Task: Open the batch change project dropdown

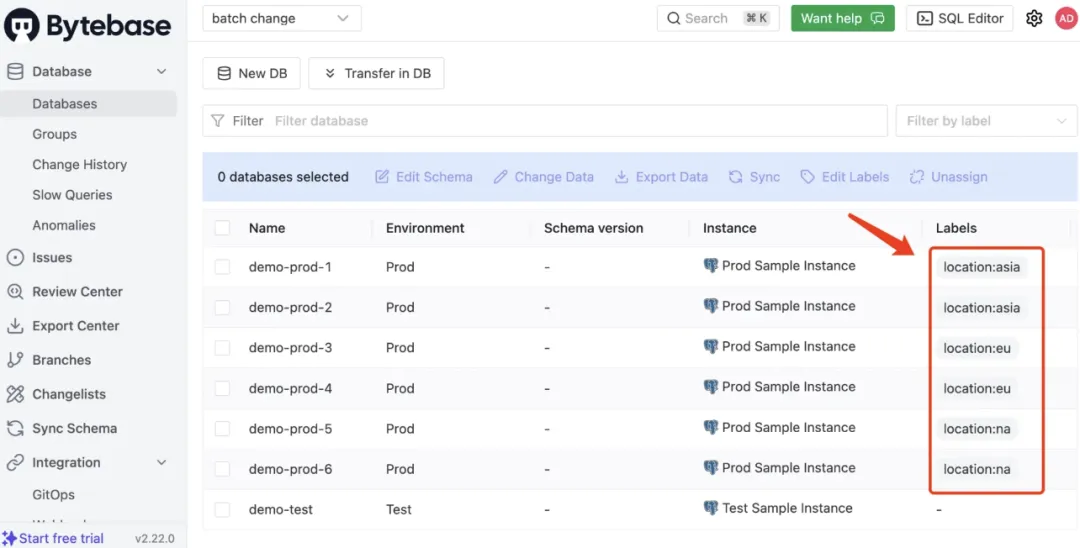Action: point(281,18)
